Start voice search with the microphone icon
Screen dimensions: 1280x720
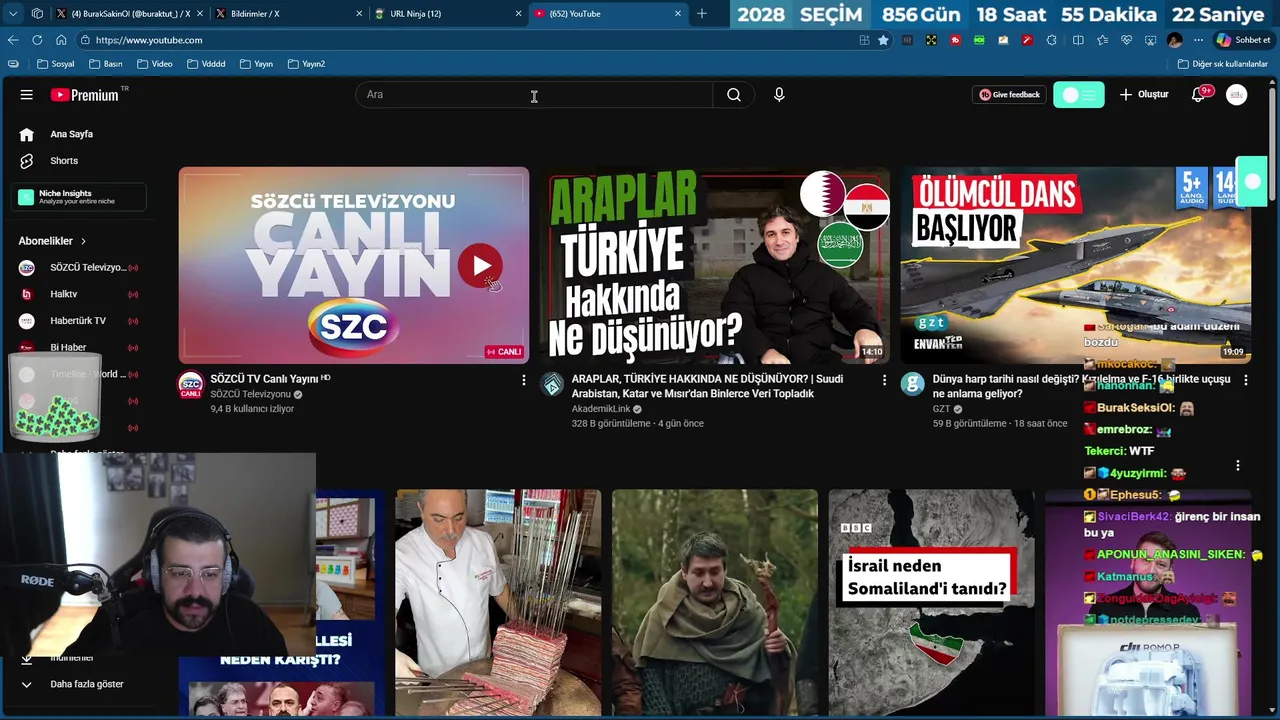779,94
